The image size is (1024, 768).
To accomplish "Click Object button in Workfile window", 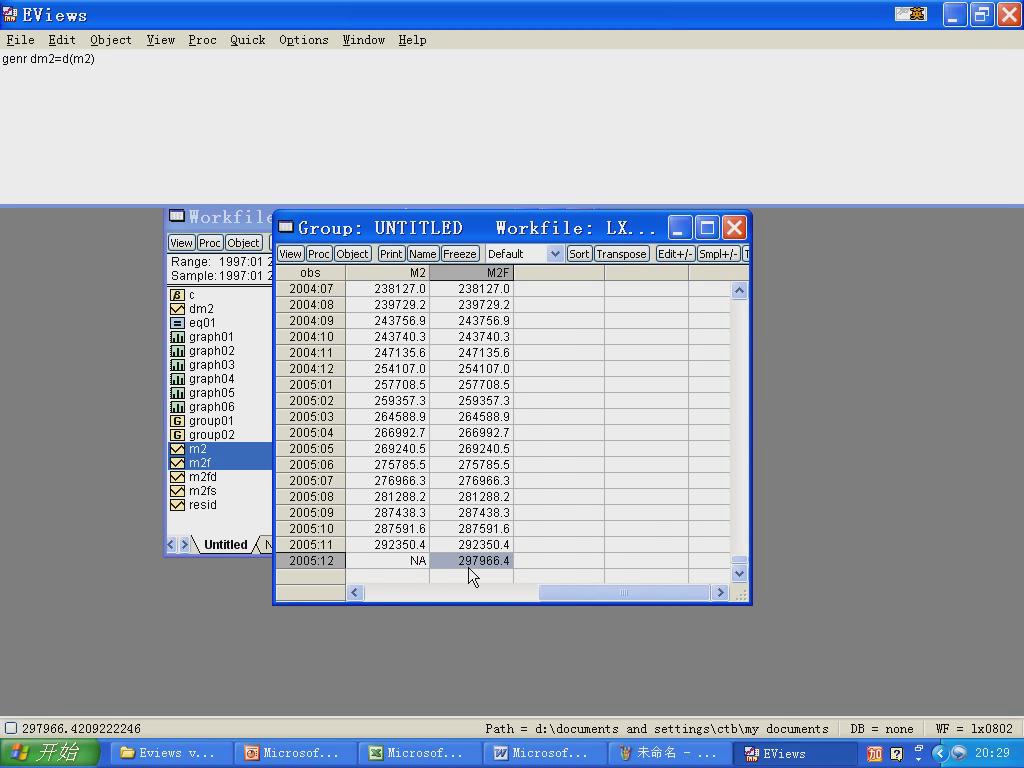I will pos(244,243).
